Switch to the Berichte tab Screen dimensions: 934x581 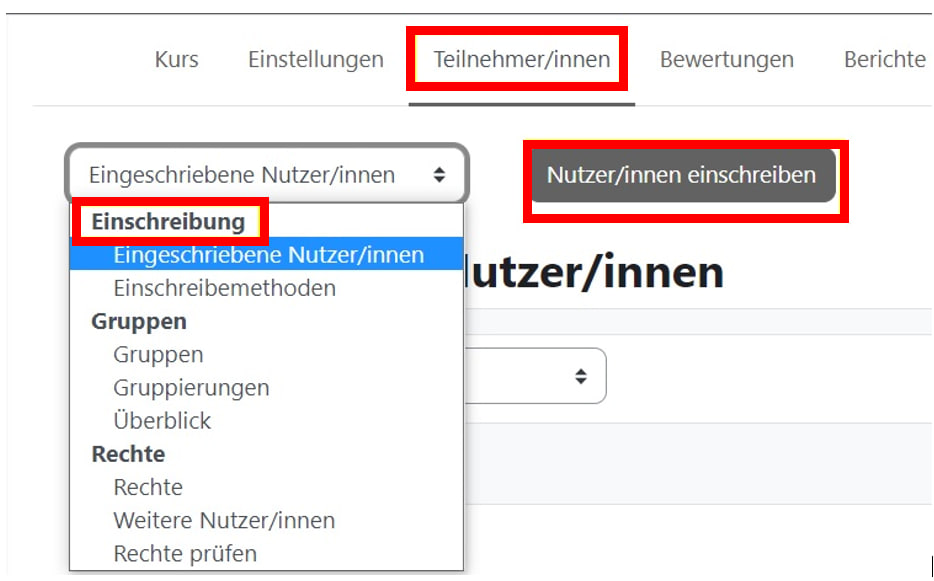[883, 59]
